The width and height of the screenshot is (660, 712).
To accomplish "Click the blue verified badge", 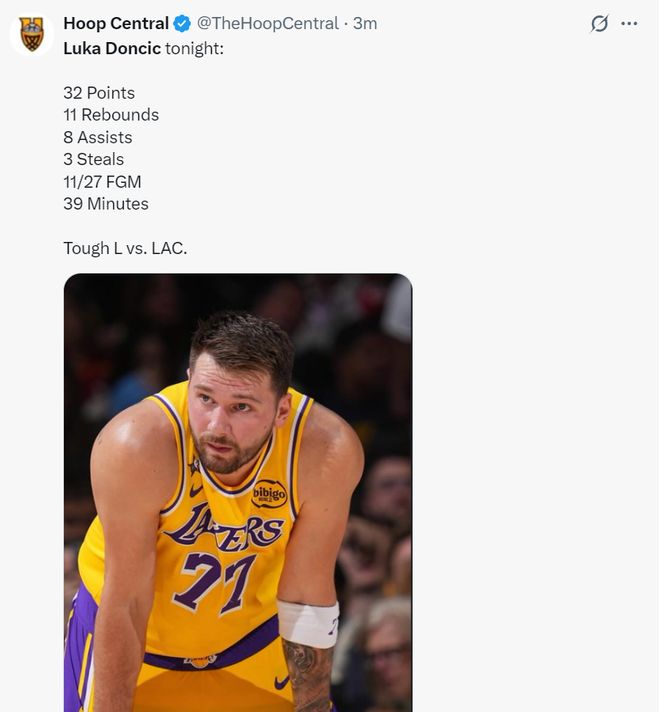I will tap(182, 23).
